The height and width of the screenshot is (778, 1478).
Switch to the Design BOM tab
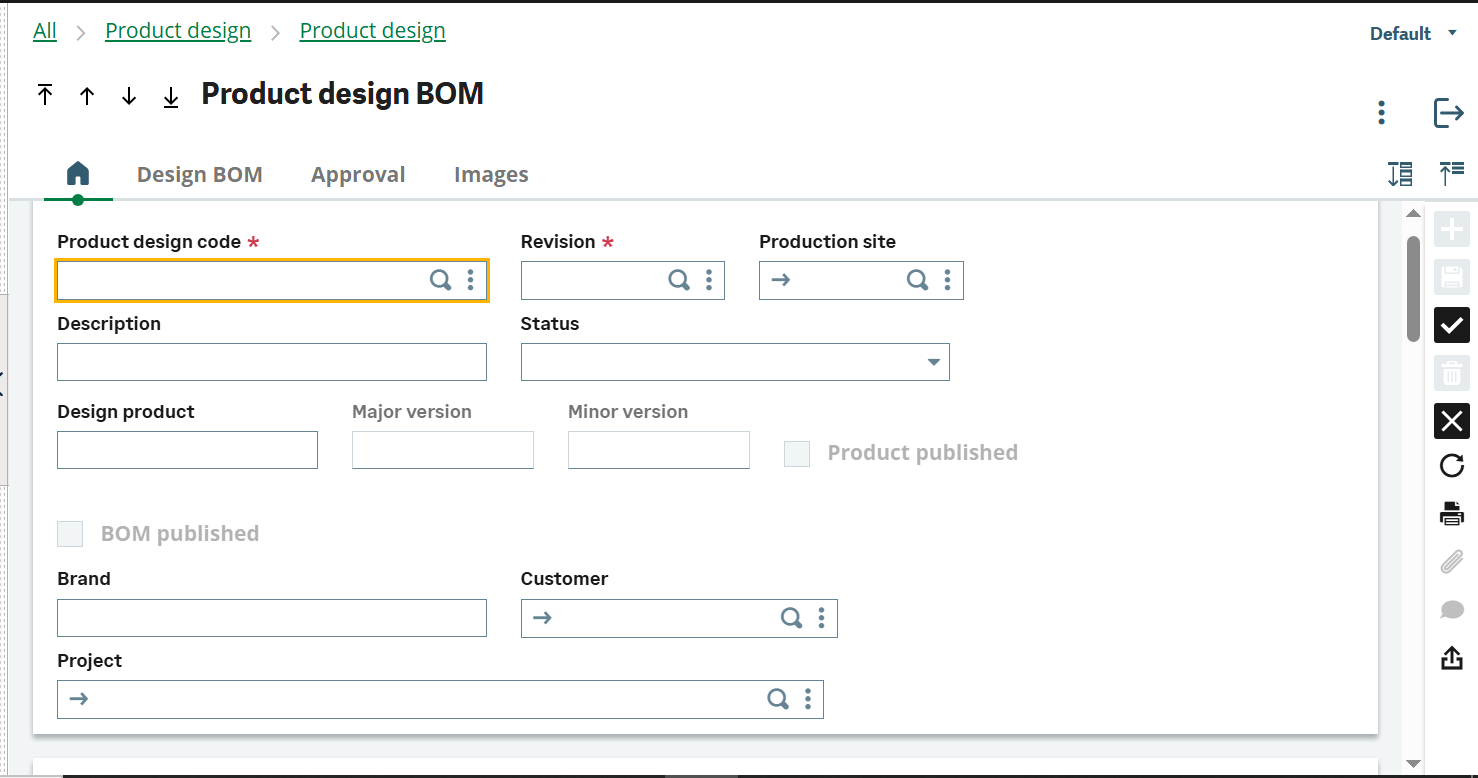[200, 174]
